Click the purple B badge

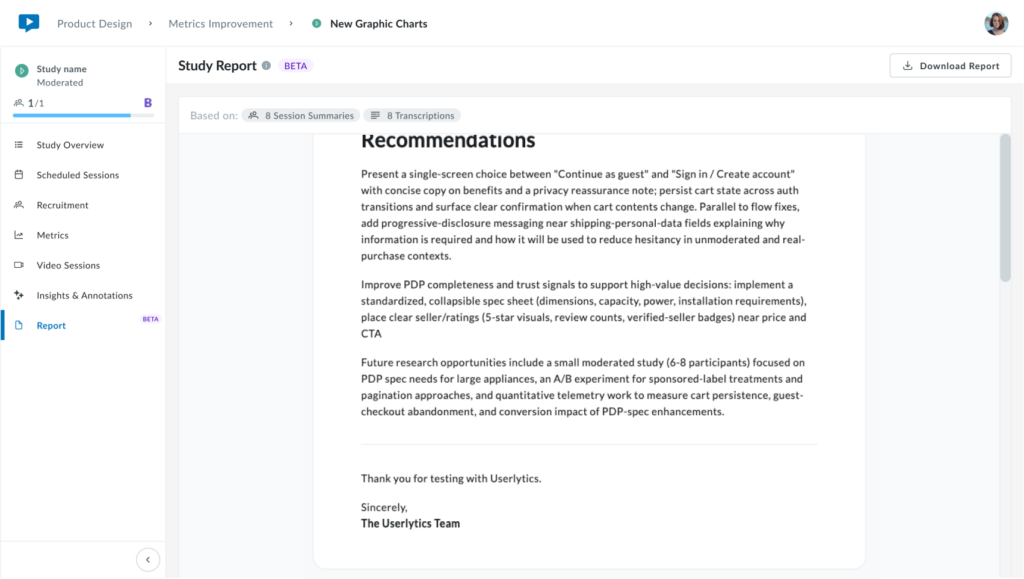click(x=148, y=102)
